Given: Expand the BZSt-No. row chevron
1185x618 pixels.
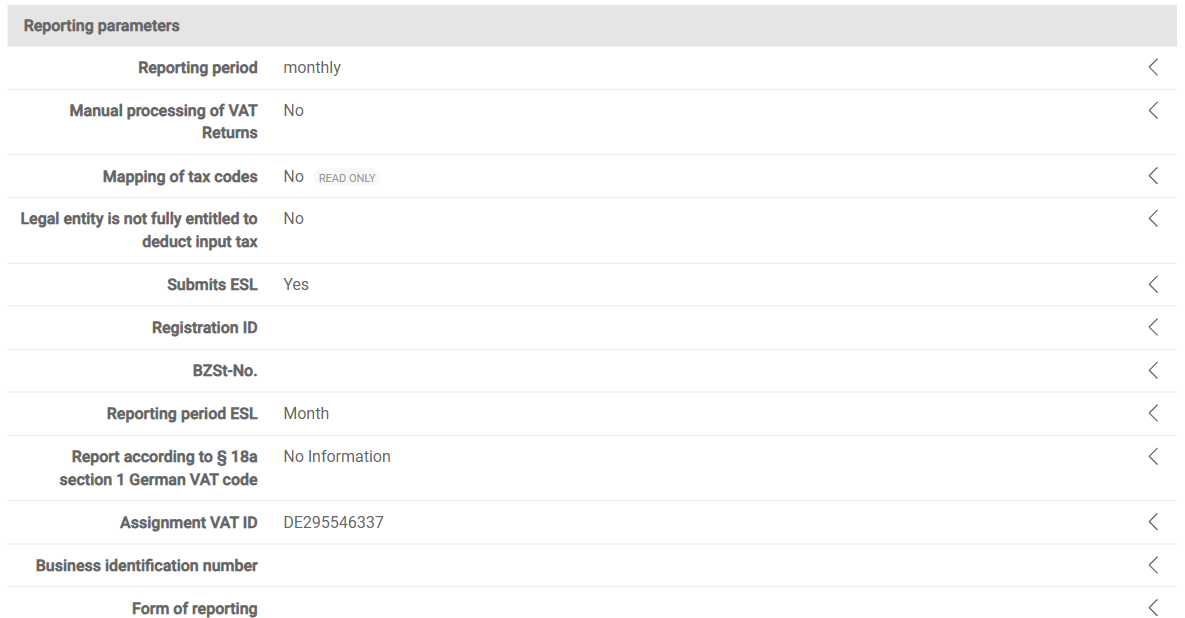Looking at the screenshot, I should (x=1153, y=370).
